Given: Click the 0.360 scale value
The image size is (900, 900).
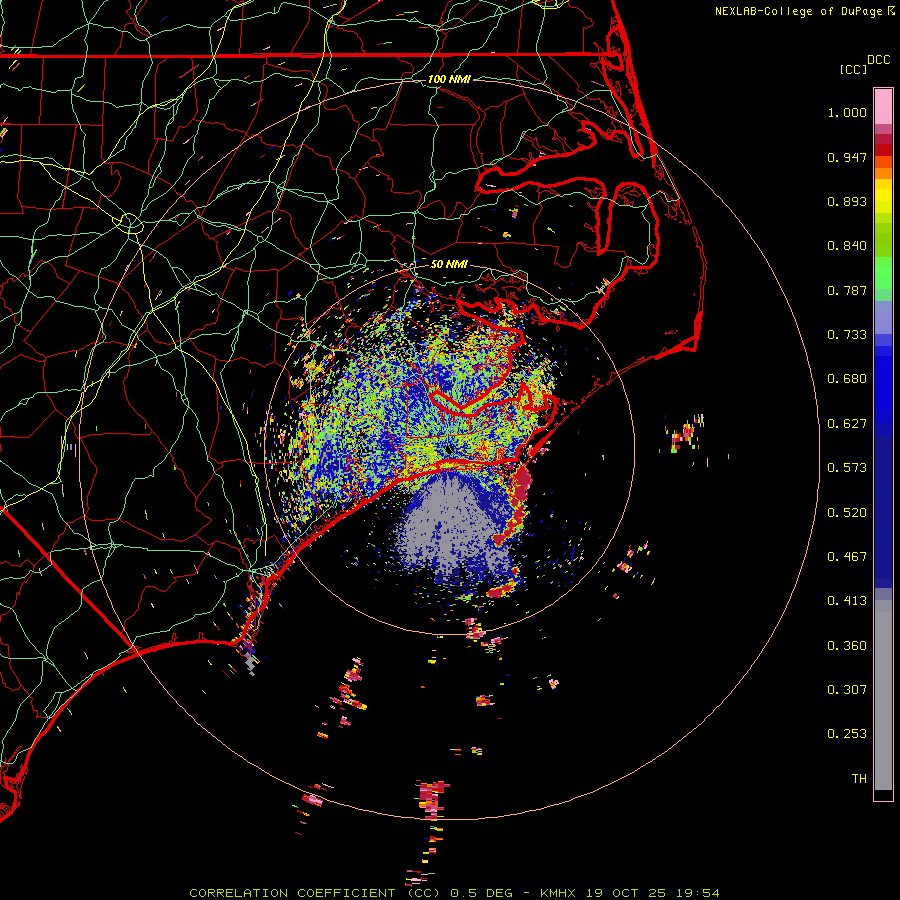Looking at the screenshot, I should pos(847,646).
